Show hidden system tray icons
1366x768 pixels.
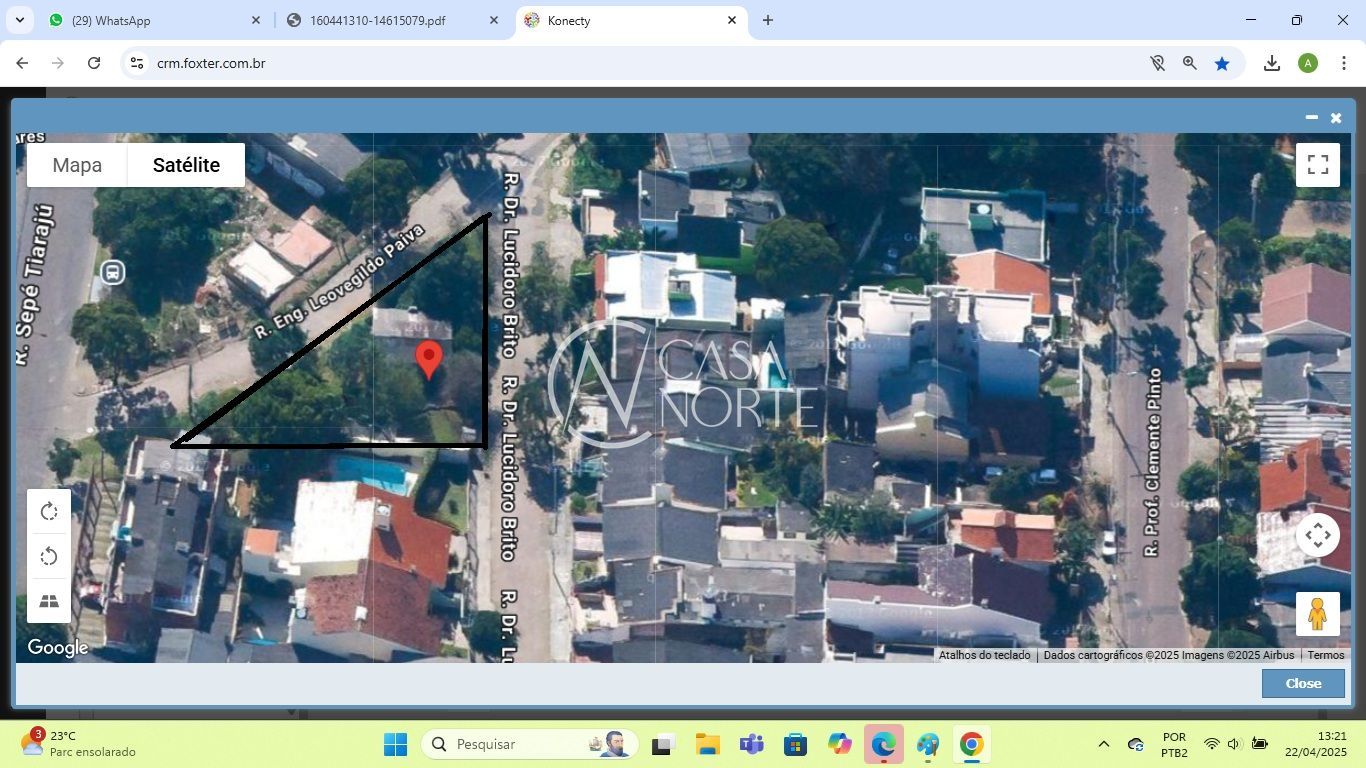pos(1103,744)
